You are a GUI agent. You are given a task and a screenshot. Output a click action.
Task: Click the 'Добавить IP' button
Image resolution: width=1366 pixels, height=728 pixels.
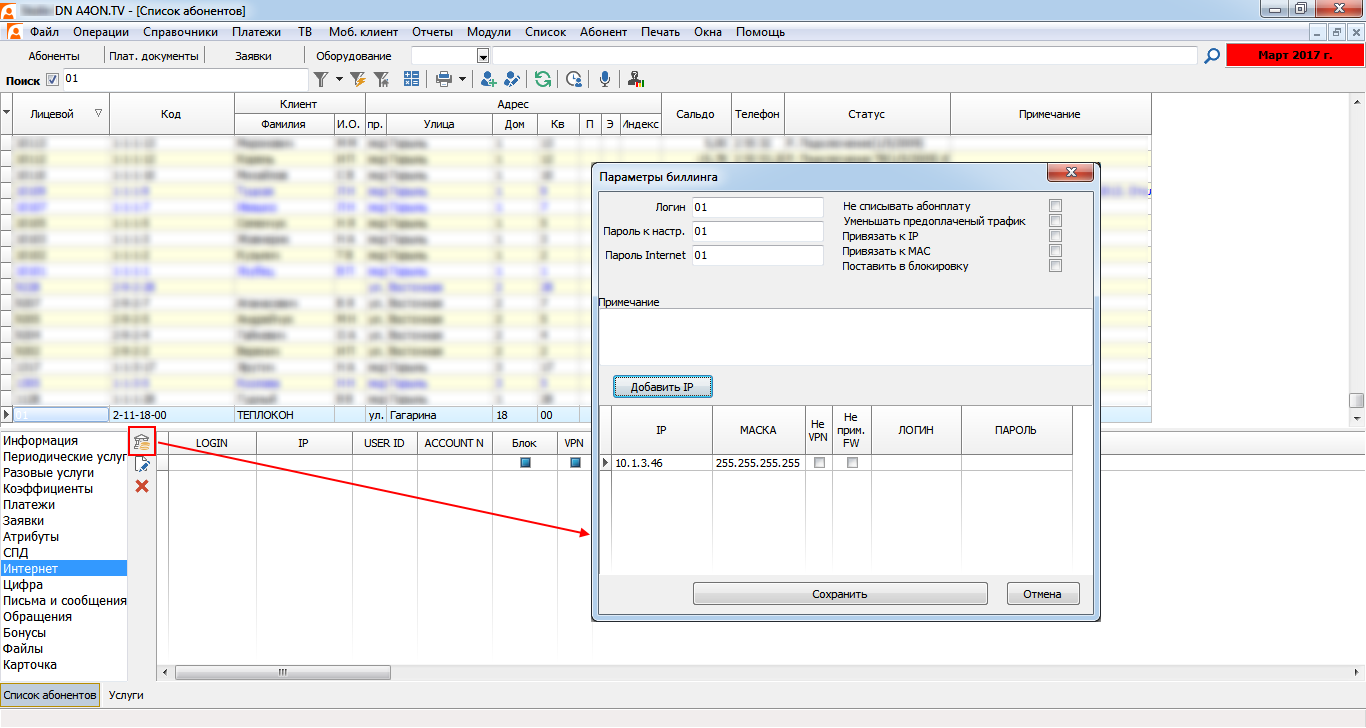coord(662,387)
